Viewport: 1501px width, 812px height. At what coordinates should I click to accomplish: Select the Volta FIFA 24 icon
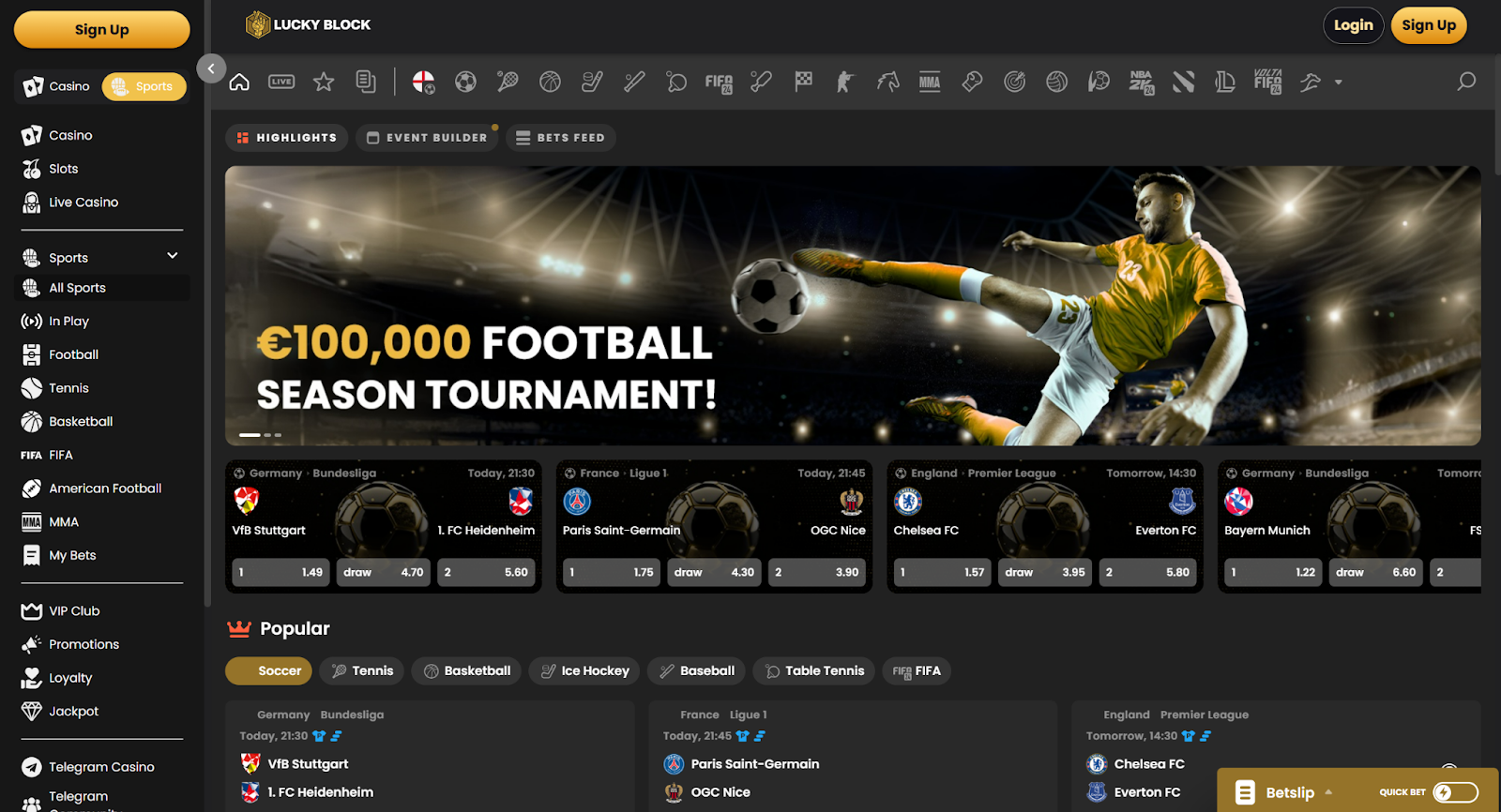(x=1267, y=83)
